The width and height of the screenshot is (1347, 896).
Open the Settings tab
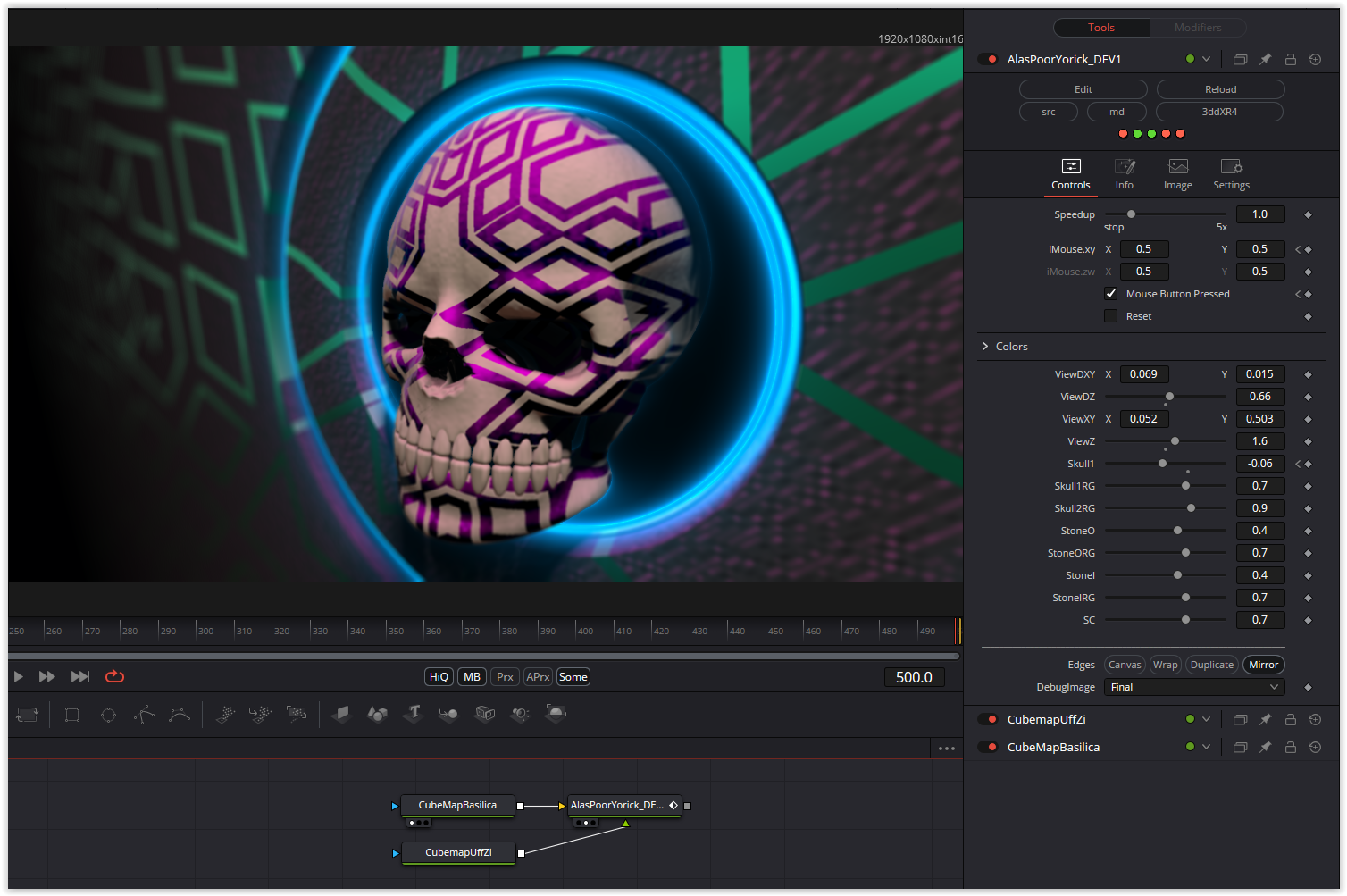point(1231,175)
